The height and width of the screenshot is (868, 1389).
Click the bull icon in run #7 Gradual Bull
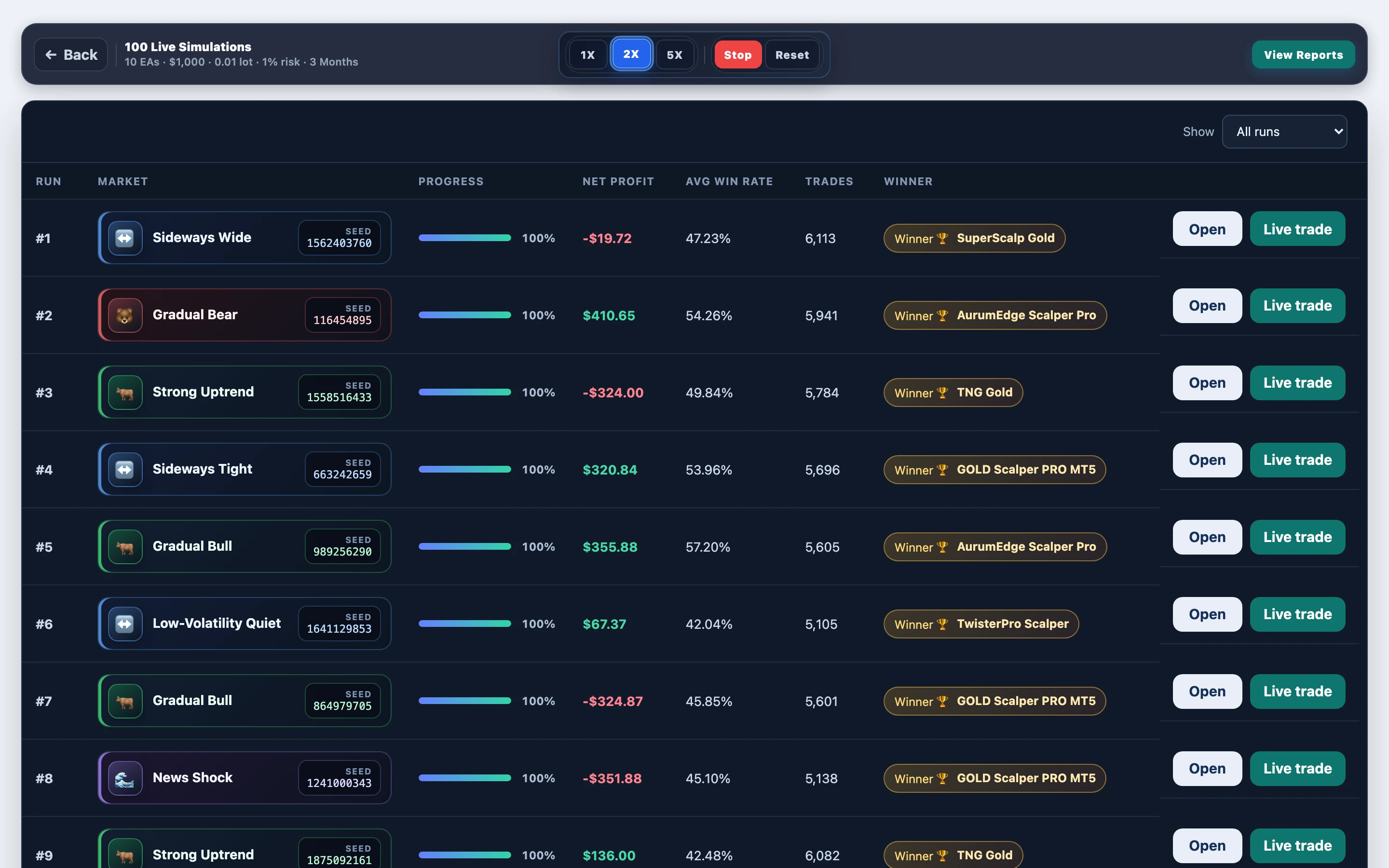point(125,701)
